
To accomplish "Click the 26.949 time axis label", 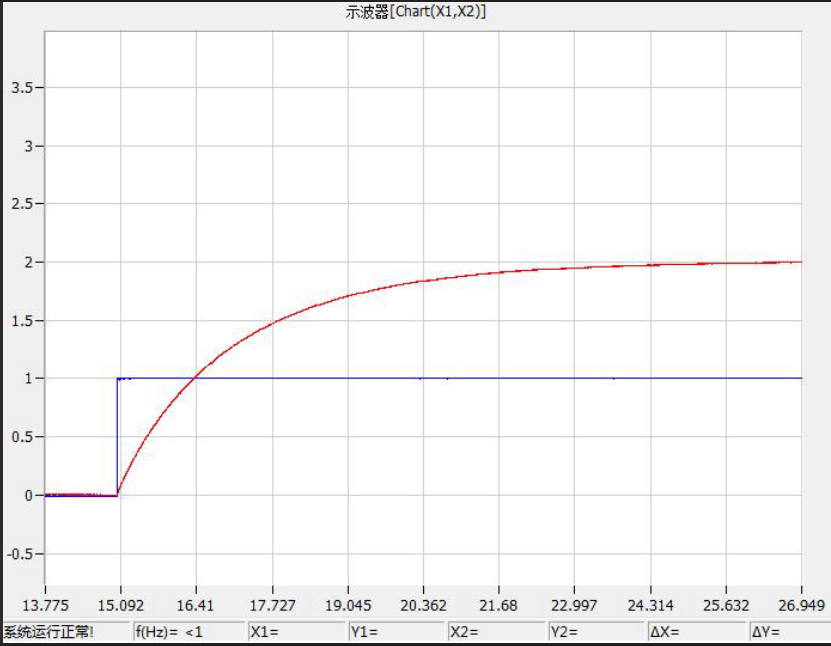I will 802,605.
